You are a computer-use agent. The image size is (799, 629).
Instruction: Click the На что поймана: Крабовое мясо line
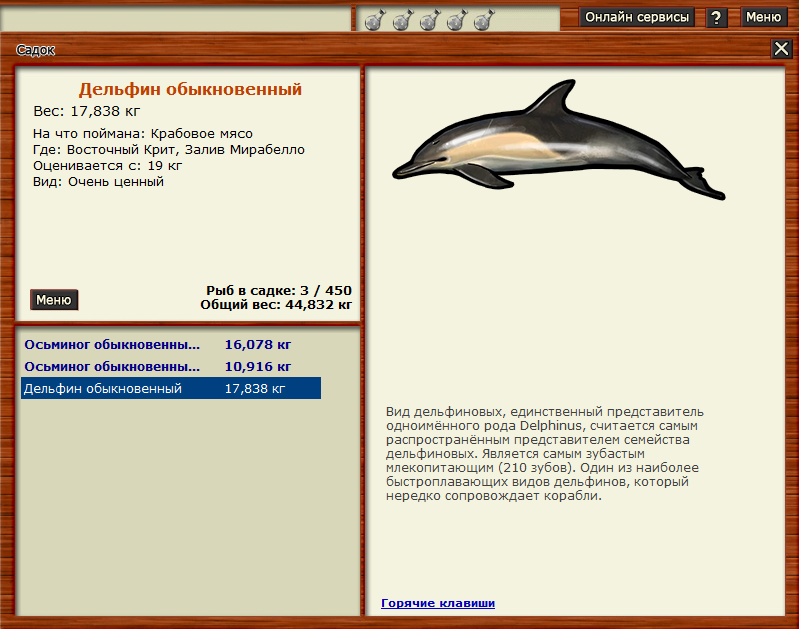click(143, 134)
